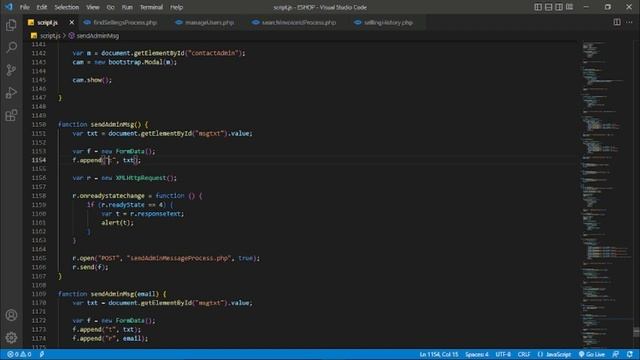The image size is (640, 360).
Task: Open the Edit menu
Action: point(42,7)
